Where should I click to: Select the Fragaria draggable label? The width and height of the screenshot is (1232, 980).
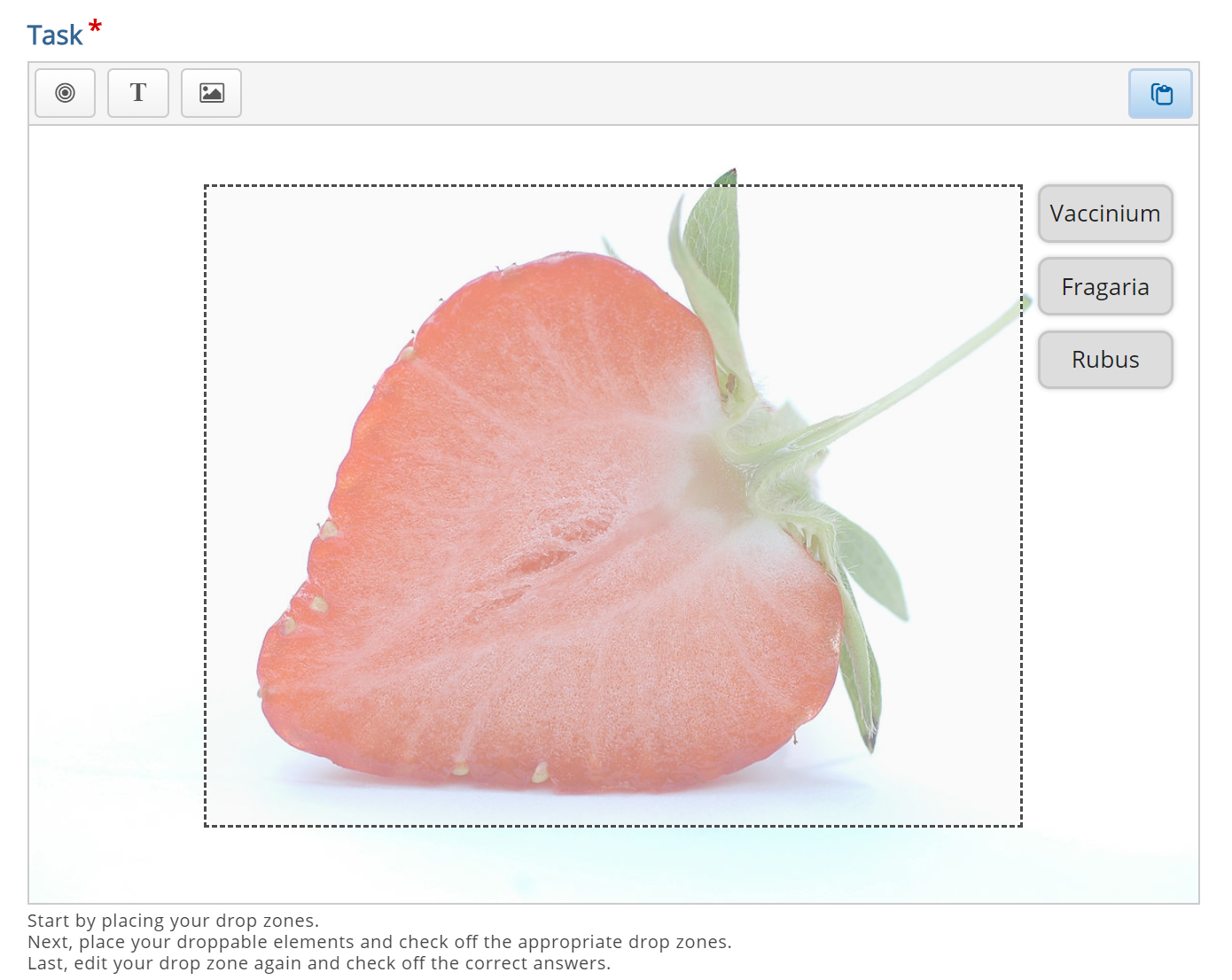pos(1105,286)
